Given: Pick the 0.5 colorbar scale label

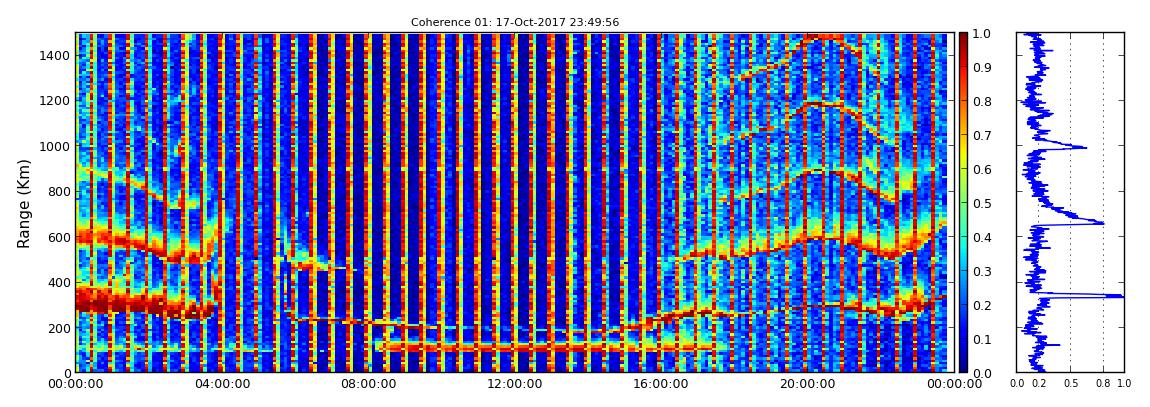Looking at the screenshot, I should pos(982,203).
